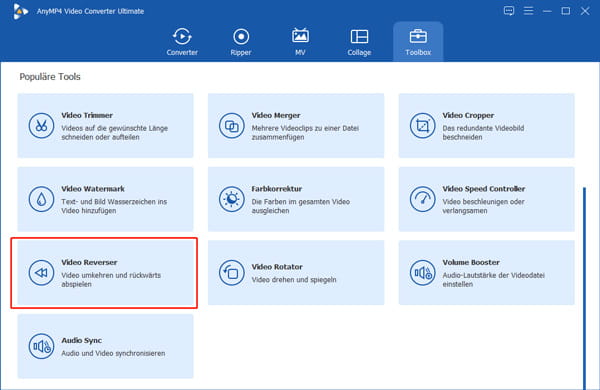Viewport: 600px width, 390px height.
Task: Open the Audio Sync icon
Action: pyautogui.click(x=41, y=346)
